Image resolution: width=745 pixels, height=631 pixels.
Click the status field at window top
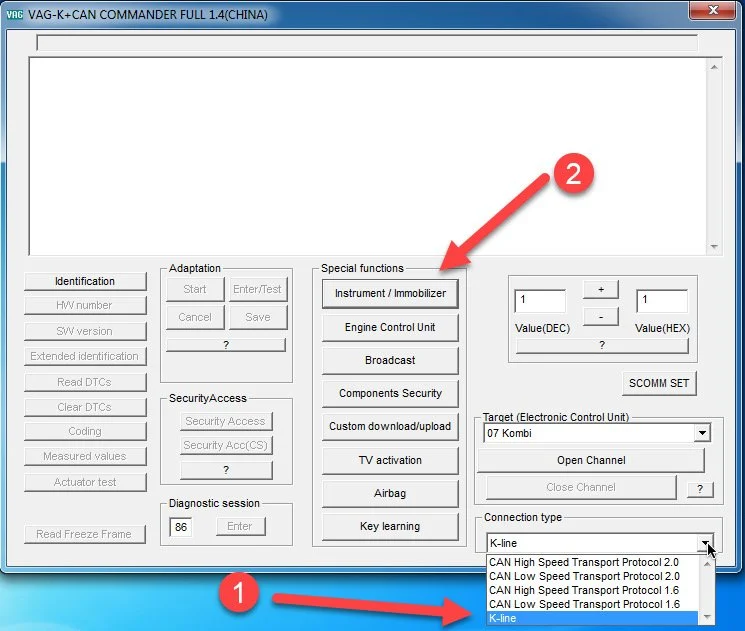pos(367,43)
